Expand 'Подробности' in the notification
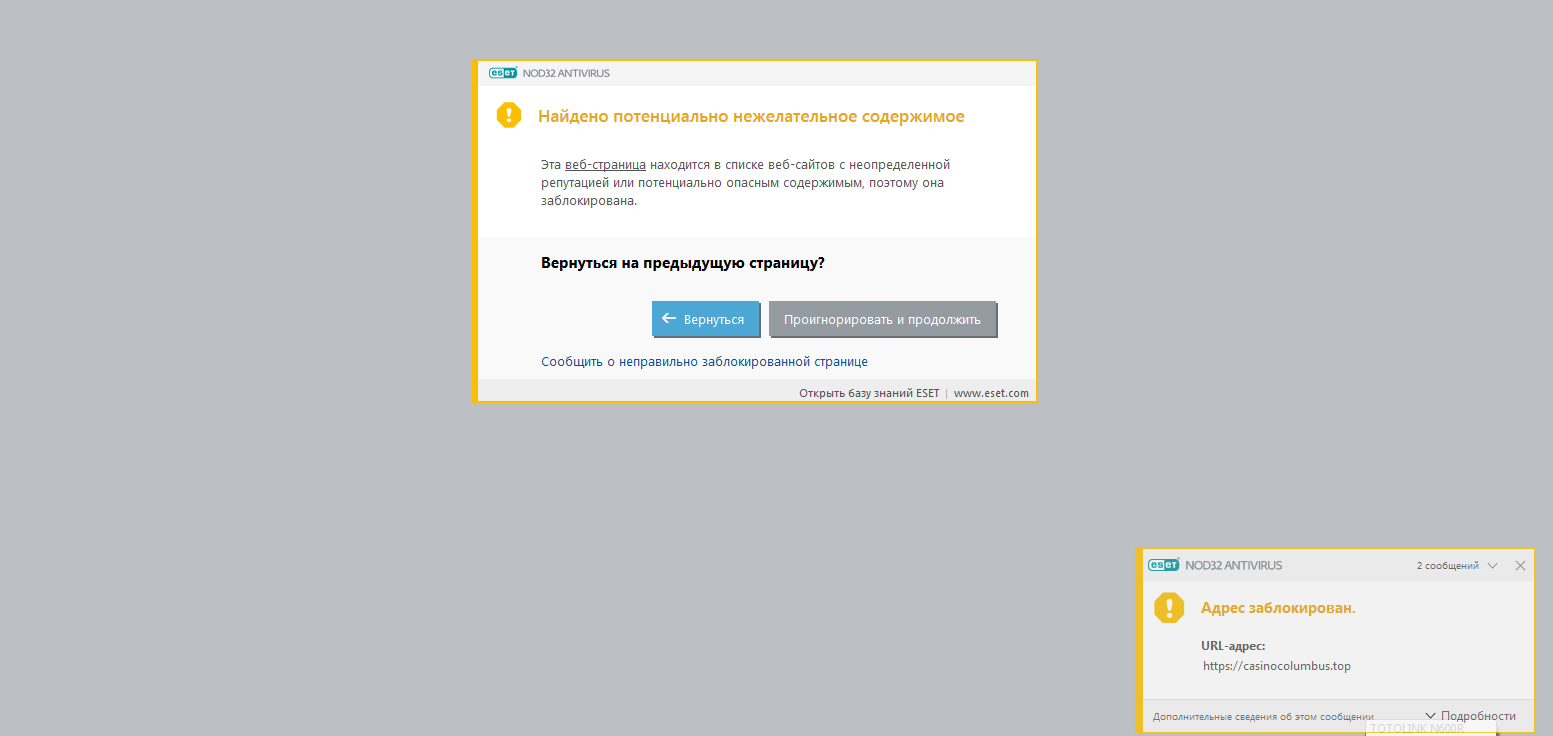 click(x=1470, y=716)
